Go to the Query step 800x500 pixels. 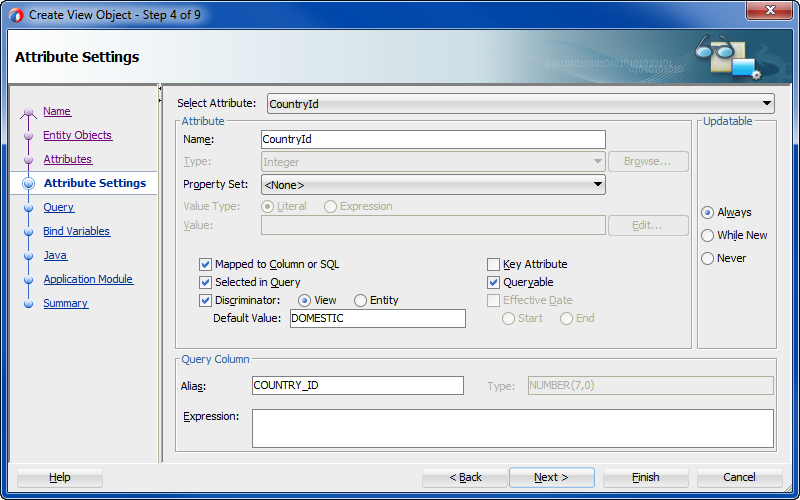[x=59, y=207]
